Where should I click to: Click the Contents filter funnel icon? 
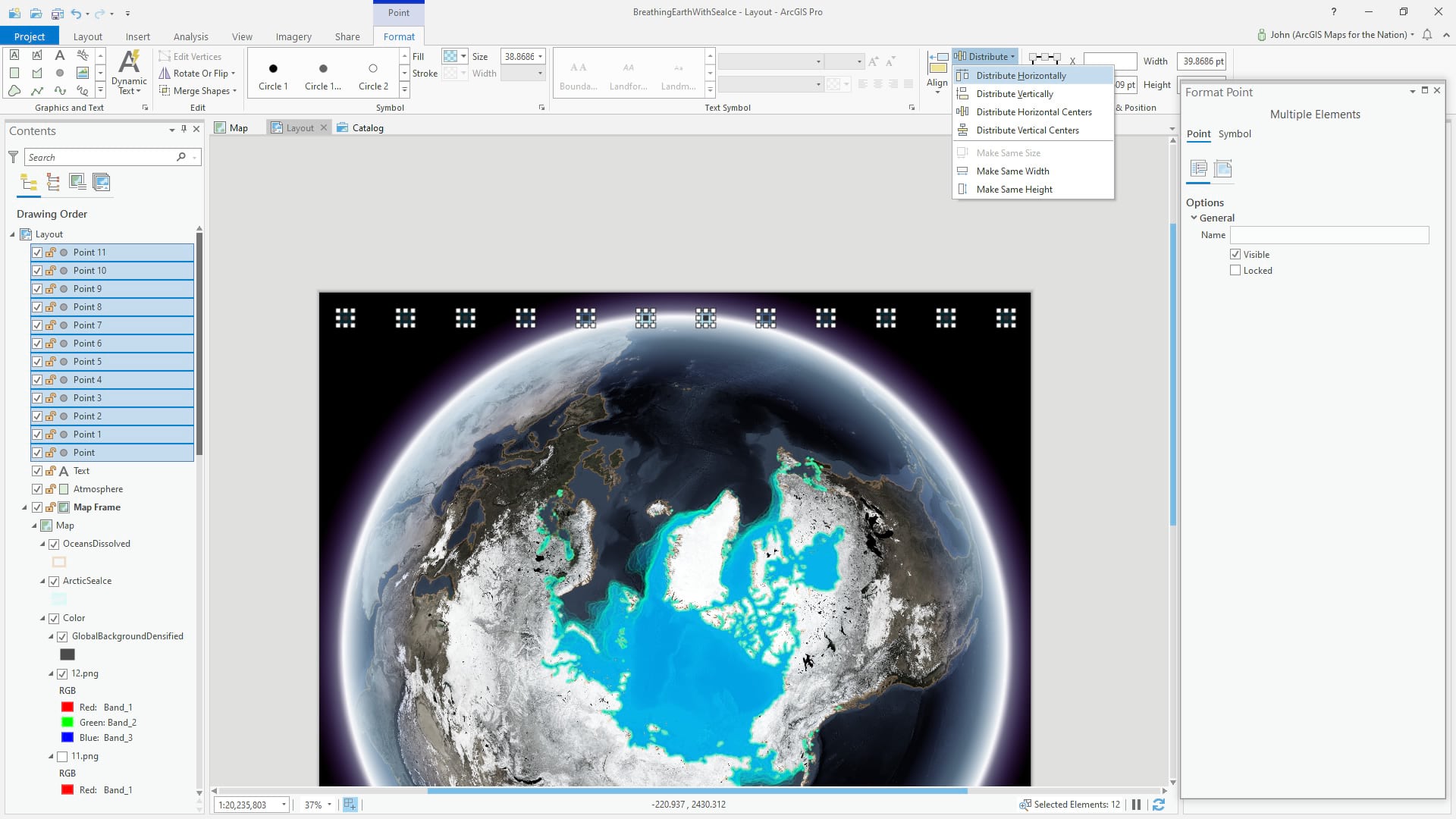point(13,157)
